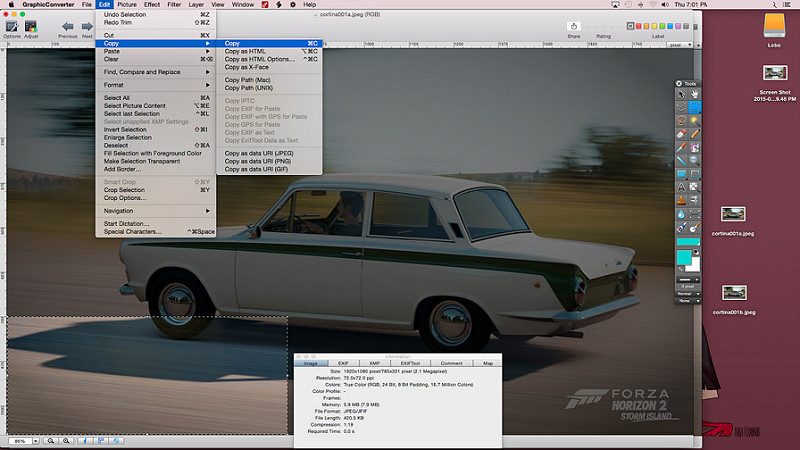This screenshot has height=450, width=800.
Task: Open the None dropdown in Tools palette
Action: click(x=688, y=301)
